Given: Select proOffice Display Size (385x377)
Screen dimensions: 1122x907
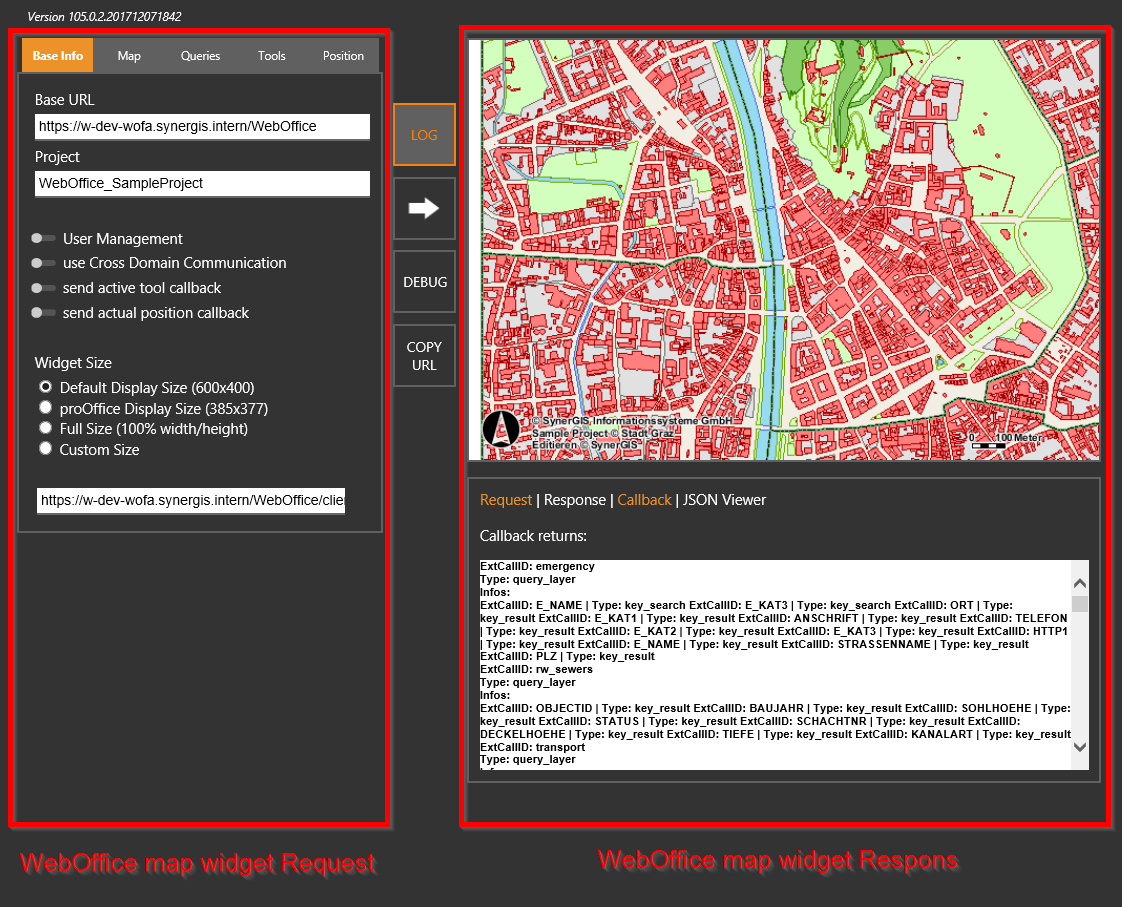Looking at the screenshot, I should click(x=45, y=407).
